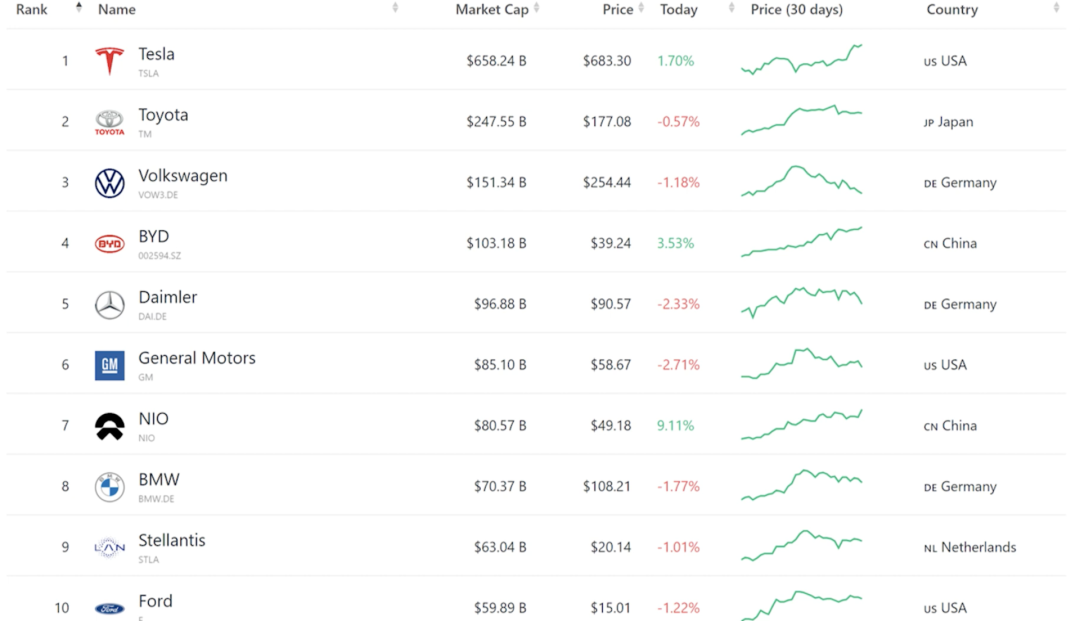Click the Stellantis logo icon
1080x621 pixels.
click(x=109, y=548)
